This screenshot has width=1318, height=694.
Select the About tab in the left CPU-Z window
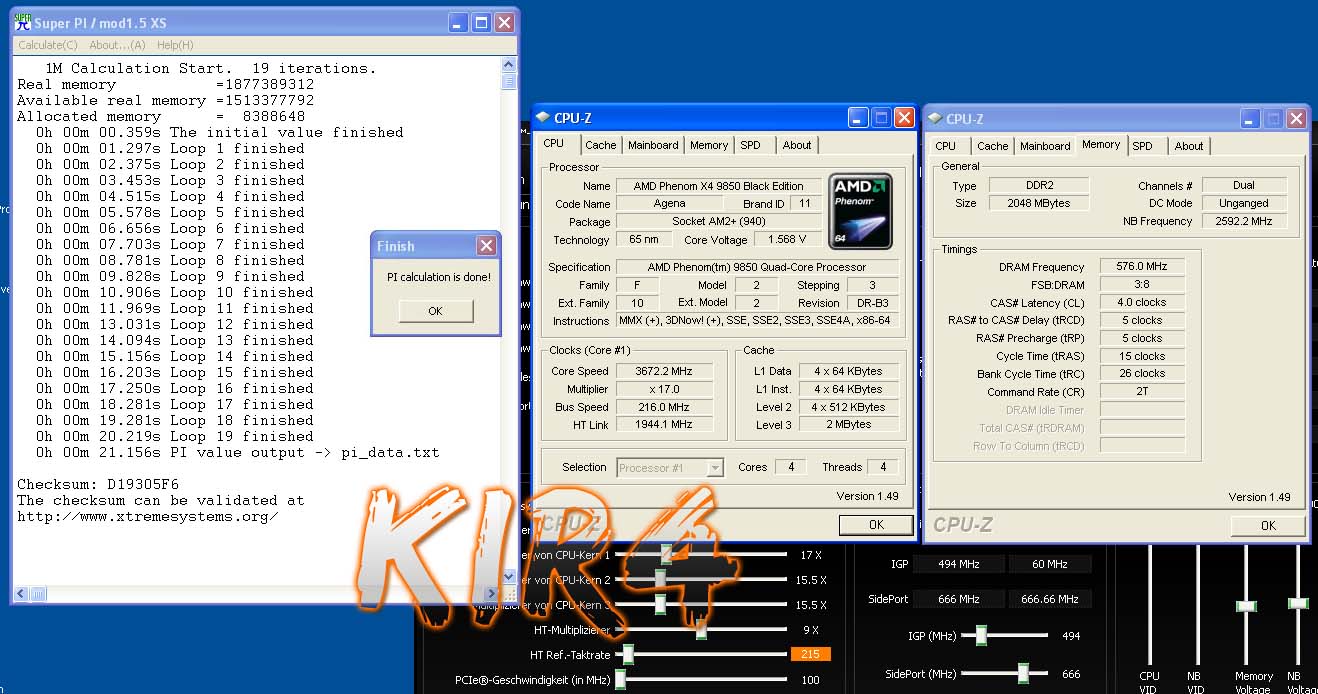797,145
